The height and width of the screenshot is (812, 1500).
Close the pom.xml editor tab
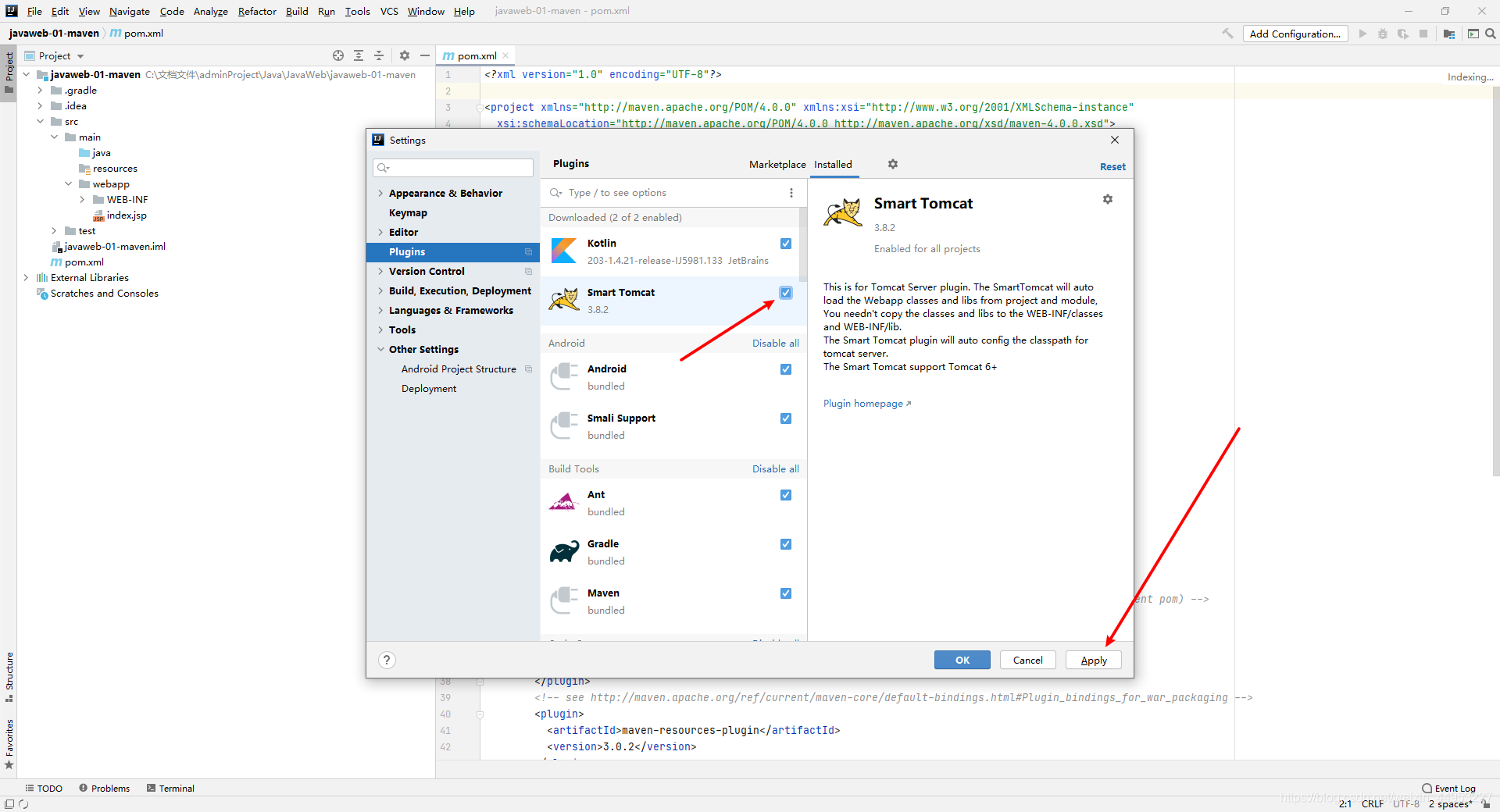[x=505, y=55]
